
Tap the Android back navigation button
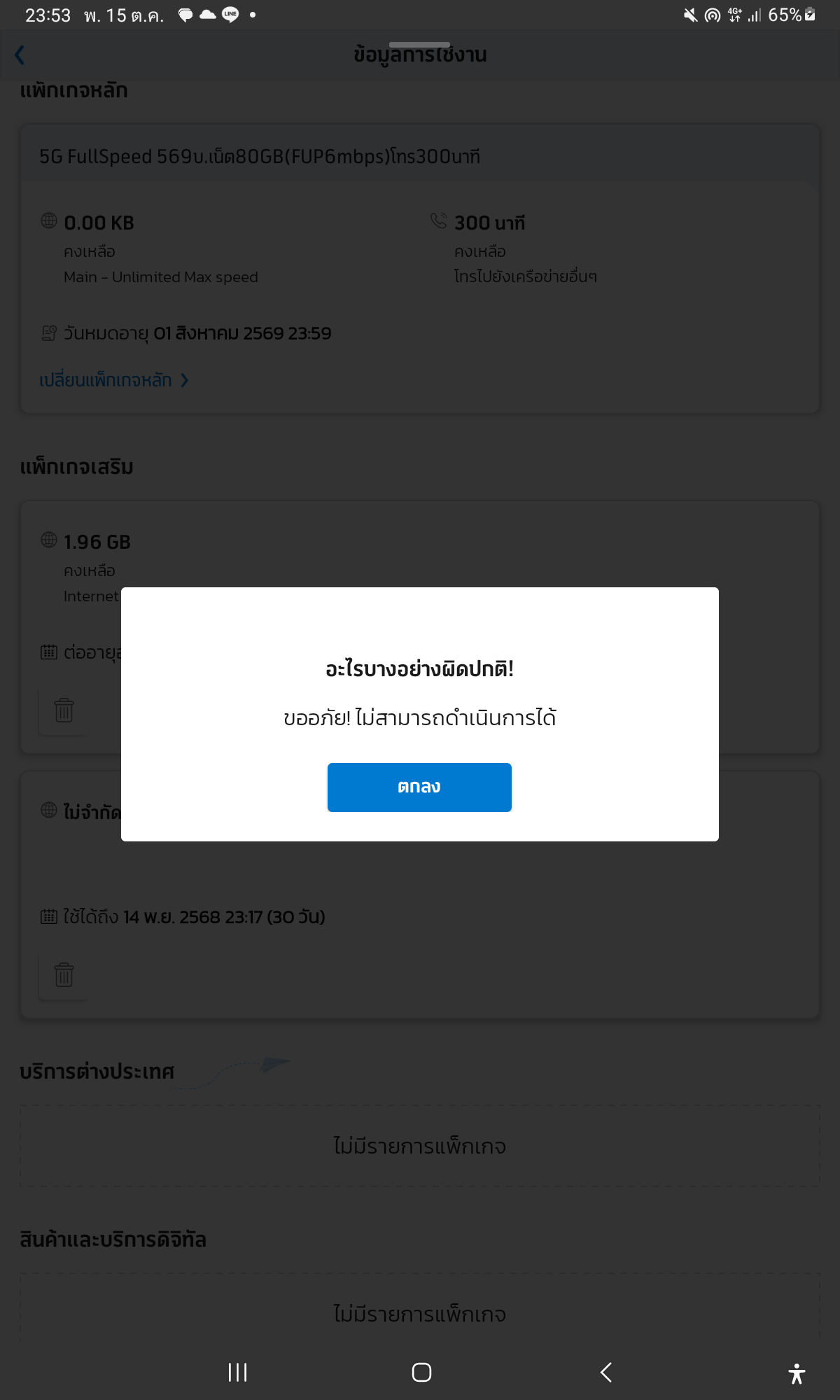point(606,1372)
